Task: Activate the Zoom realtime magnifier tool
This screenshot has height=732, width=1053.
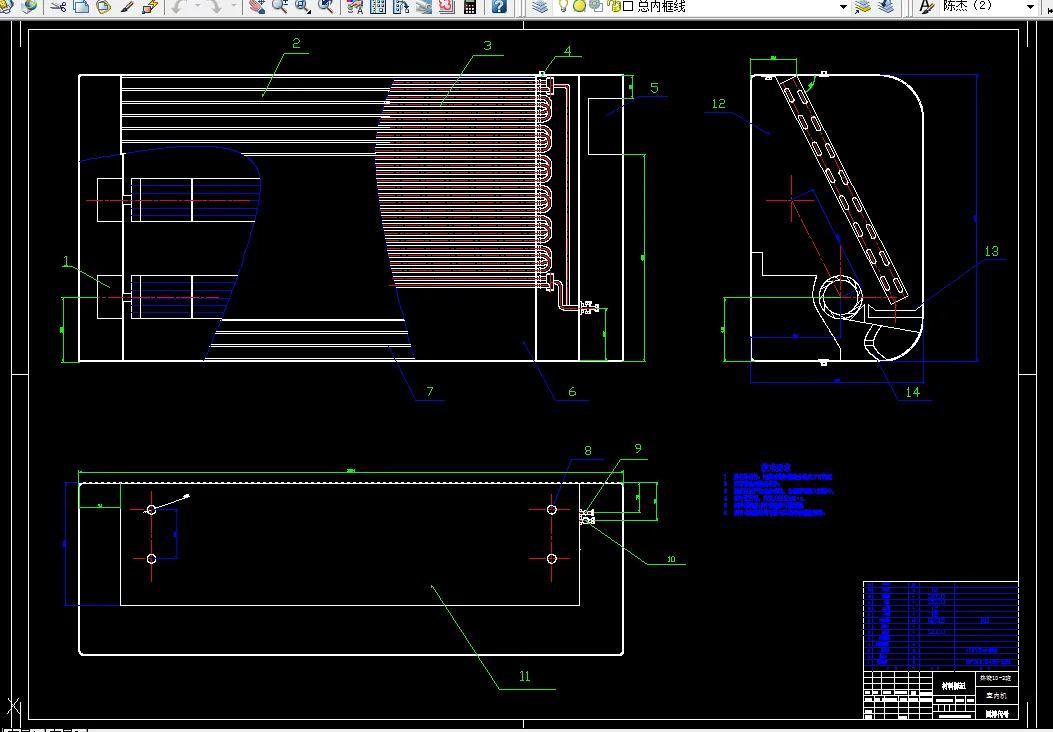Action: [x=279, y=7]
